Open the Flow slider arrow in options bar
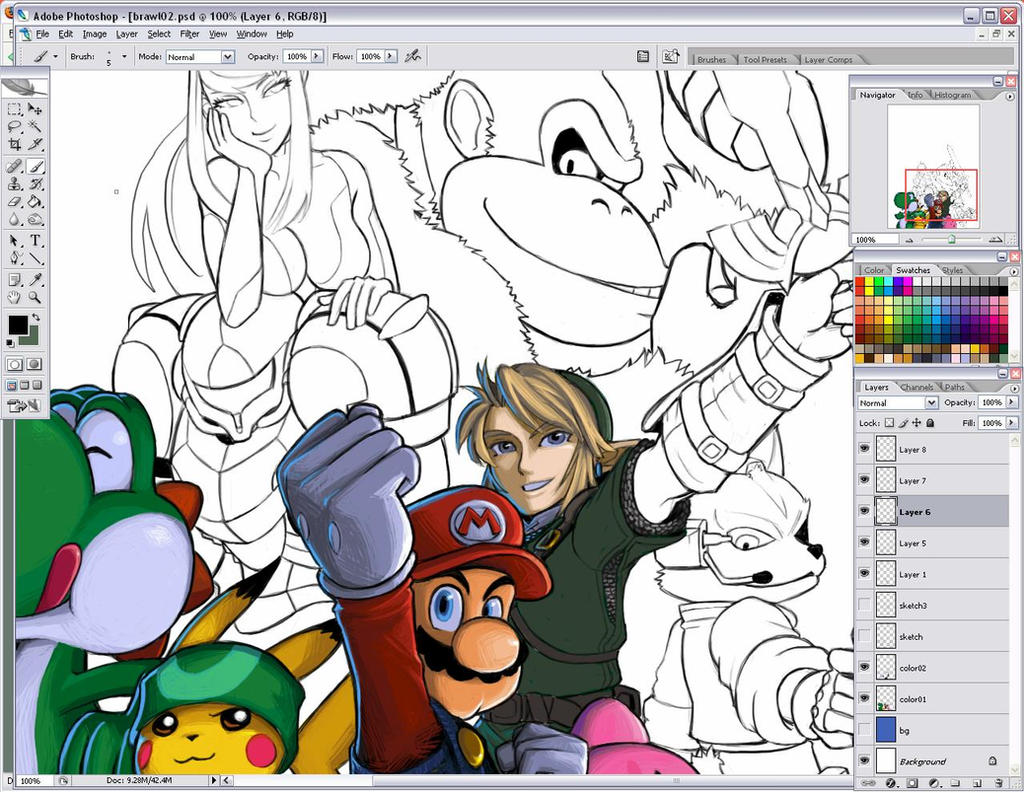Image resolution: width=1024 pixels, height=792 pixels. point(390,57)
